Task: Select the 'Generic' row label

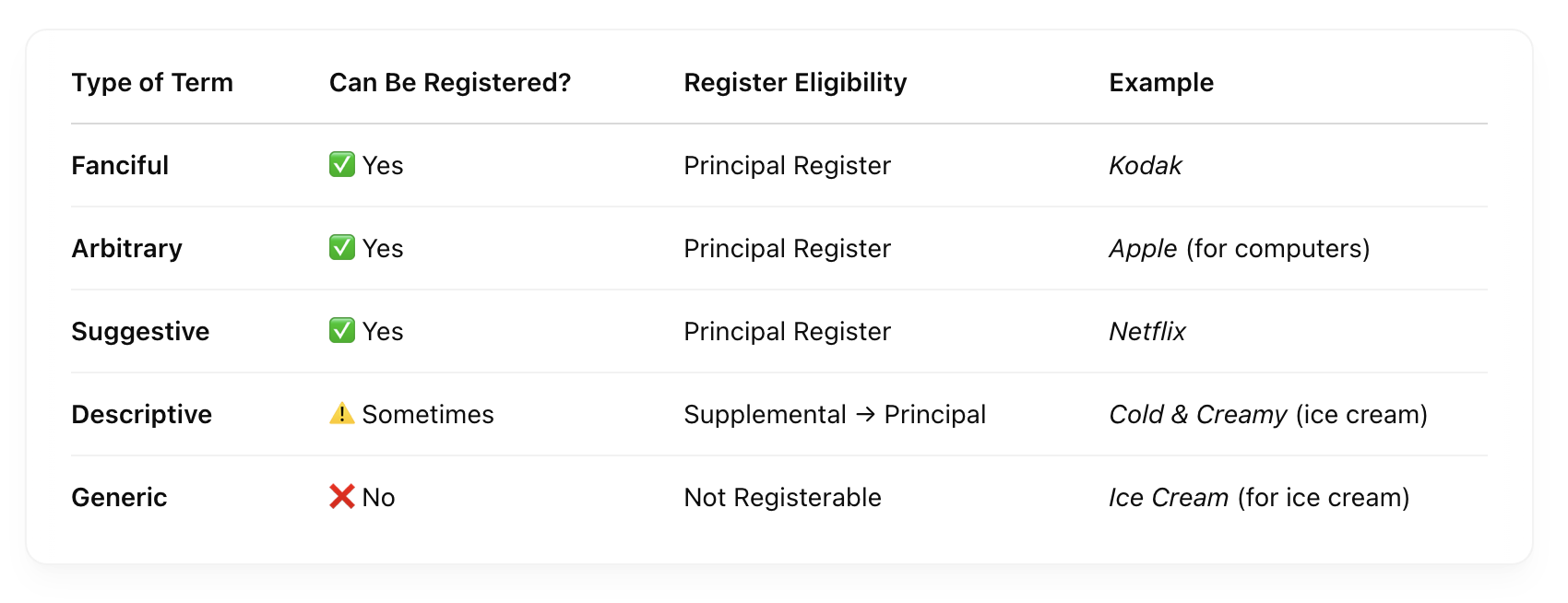Action: (120, 498)
